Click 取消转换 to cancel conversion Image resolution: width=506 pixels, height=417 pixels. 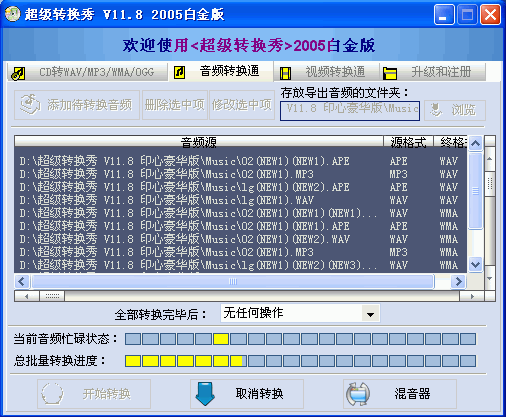pos(247,394)
